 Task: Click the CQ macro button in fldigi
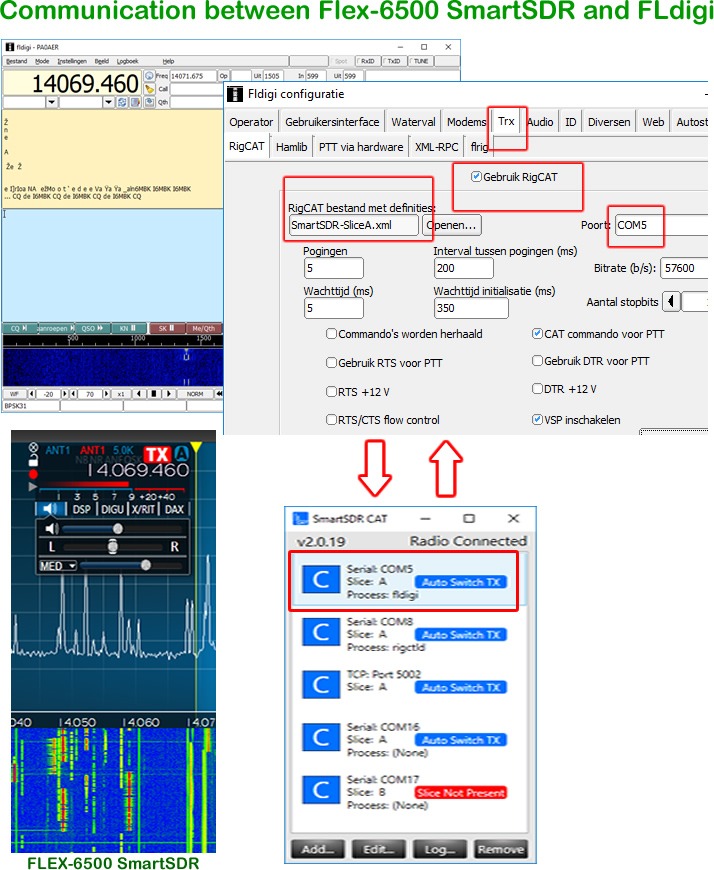(19, 328)
